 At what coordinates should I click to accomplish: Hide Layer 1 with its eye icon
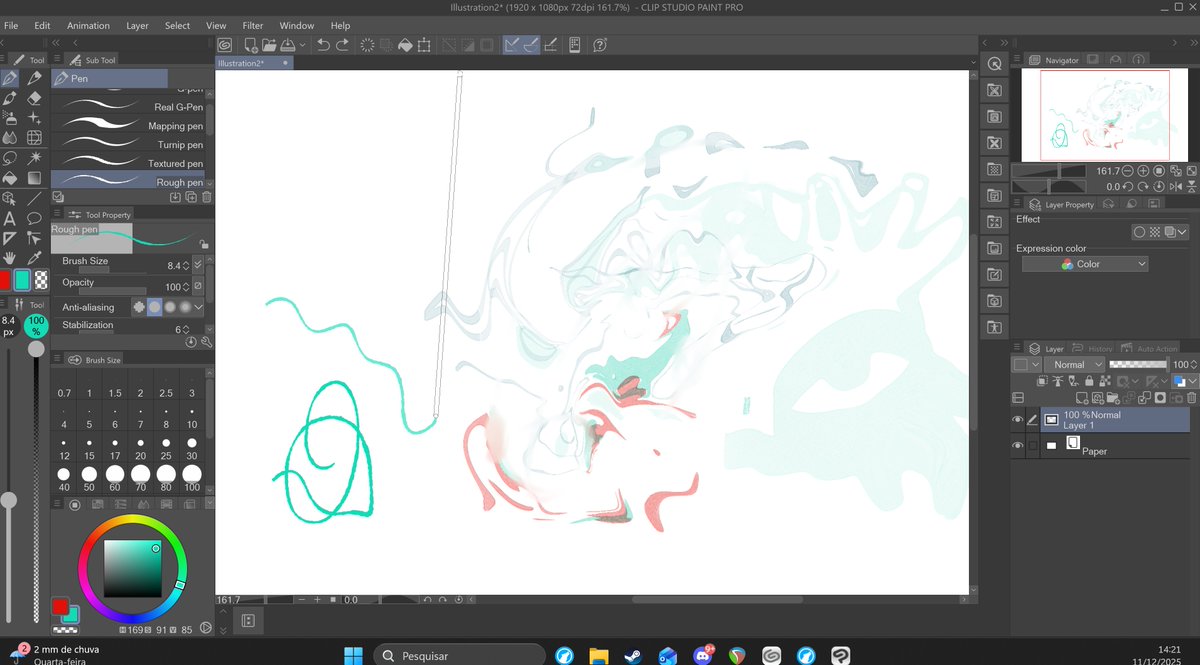click(x=1018, y=420)
